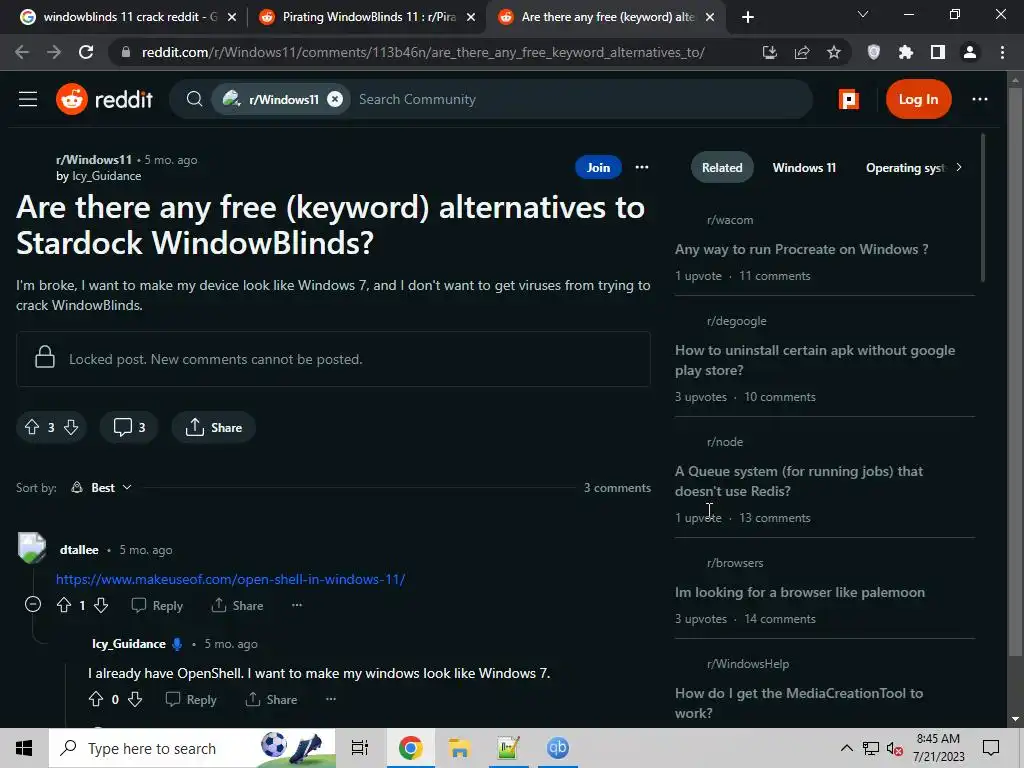Expand more related topics with the chevron

coord(959,167)
